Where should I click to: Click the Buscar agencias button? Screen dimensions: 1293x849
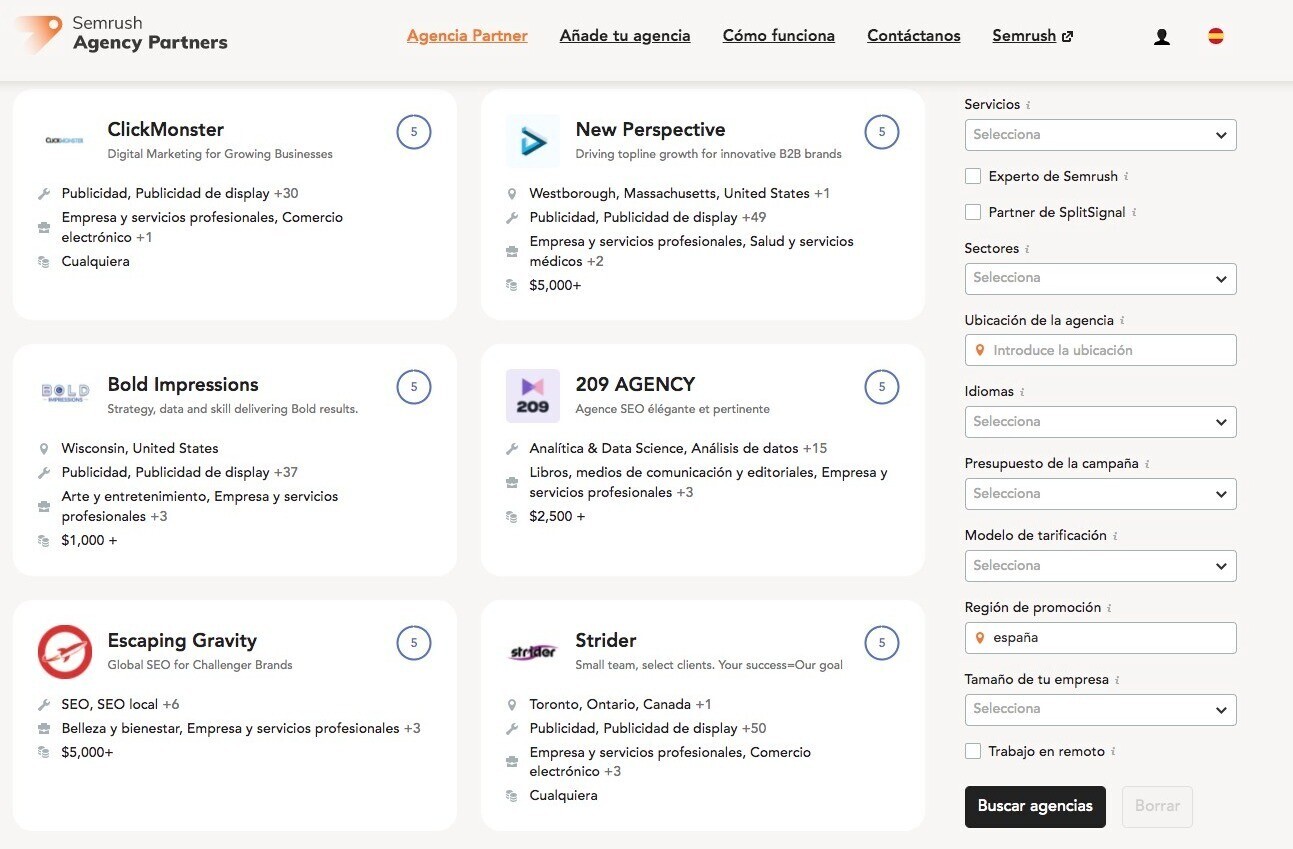point(1035,806)
